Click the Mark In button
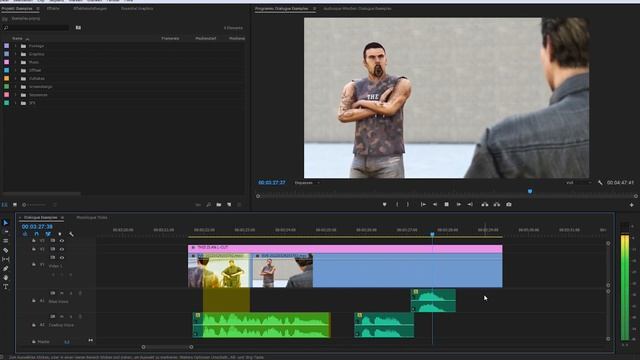Screen dimensions: 640x360 (397, 204)
